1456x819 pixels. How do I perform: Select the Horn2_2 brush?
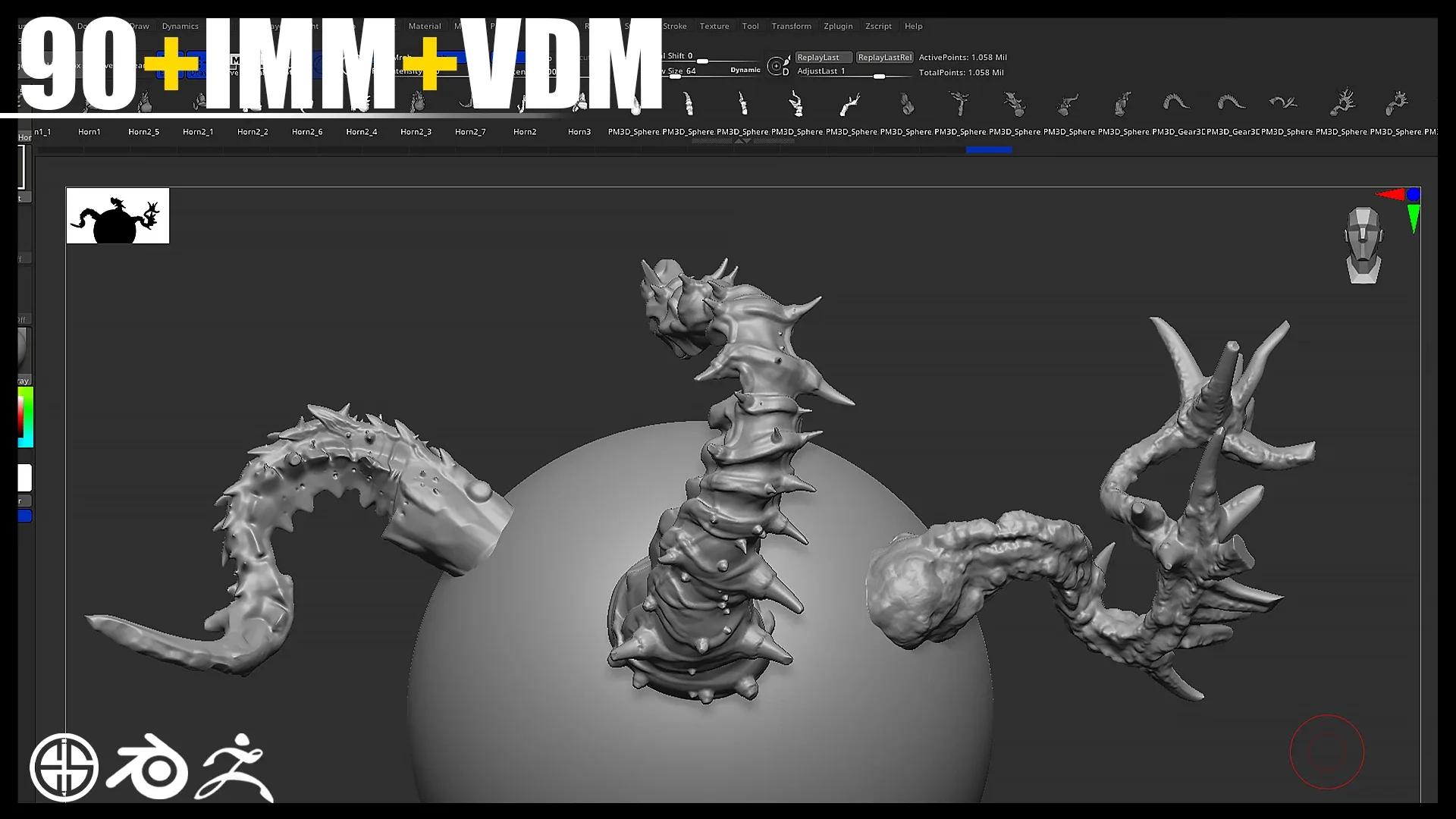click(253, 132)
